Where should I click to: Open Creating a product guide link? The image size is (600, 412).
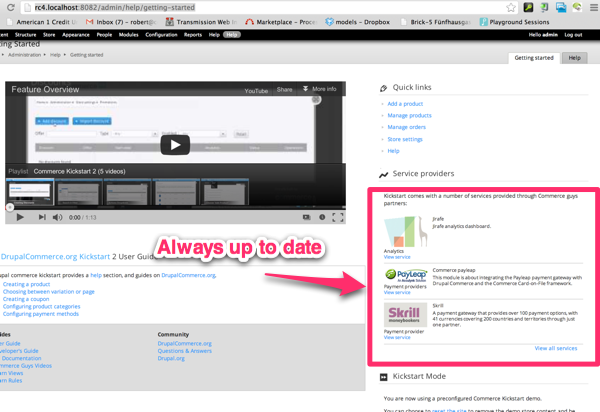(x=26, y=284)
